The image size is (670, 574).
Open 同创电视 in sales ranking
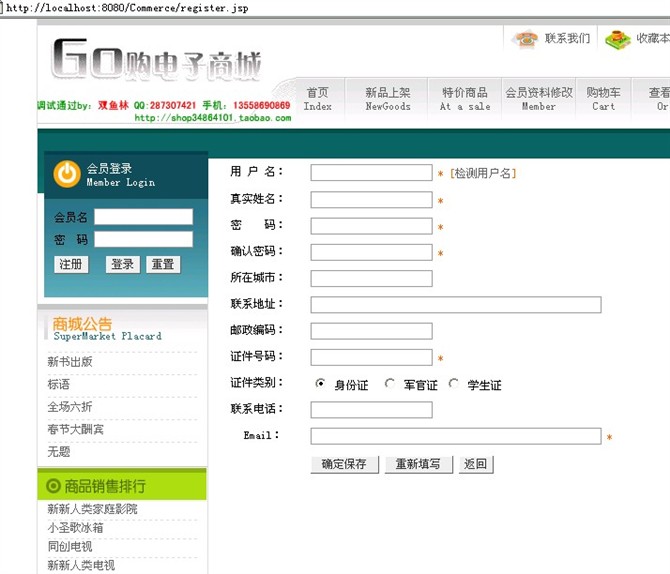[70, 547]
